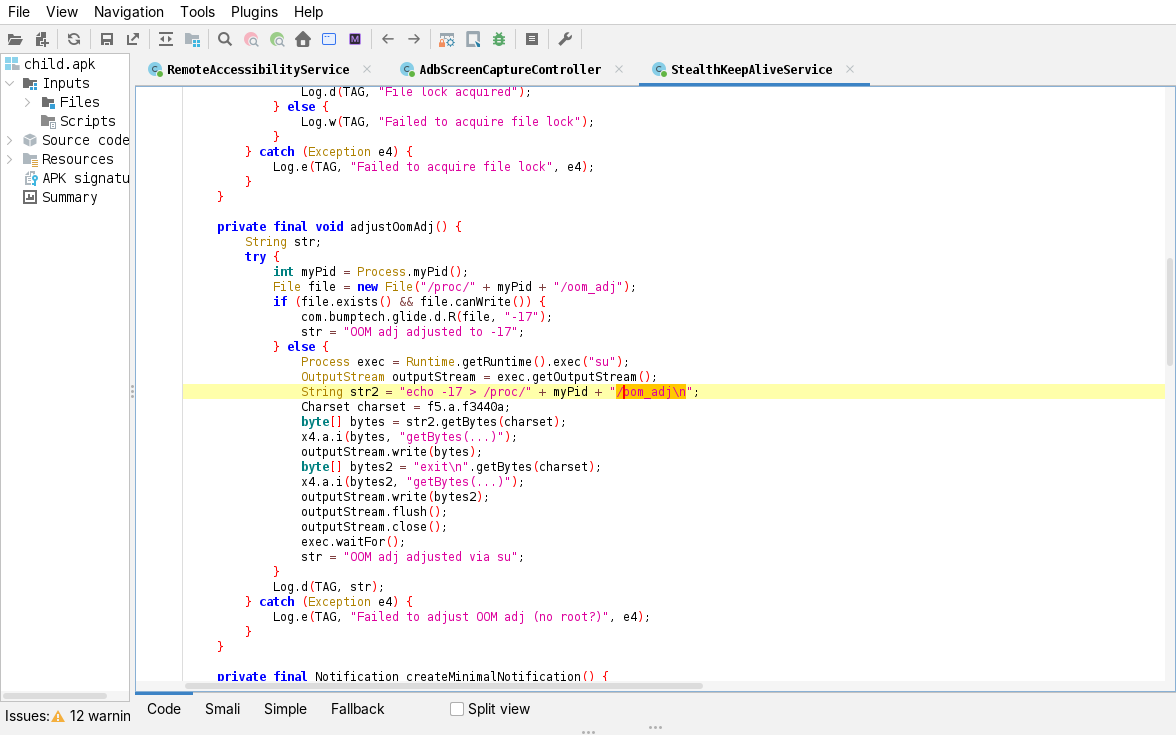Expand the Source code node
1176x735 pixels.
10,140
